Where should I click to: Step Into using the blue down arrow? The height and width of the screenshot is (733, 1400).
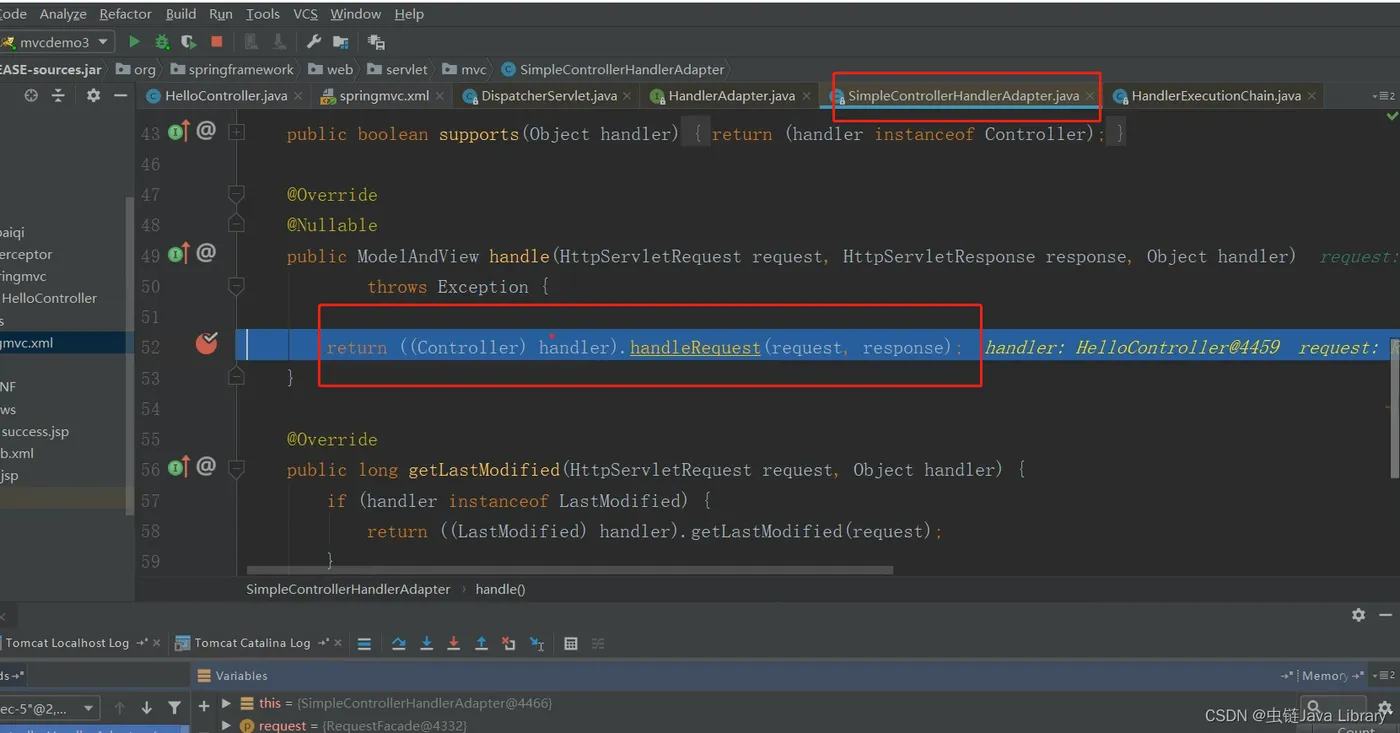[x=427, y=644]
